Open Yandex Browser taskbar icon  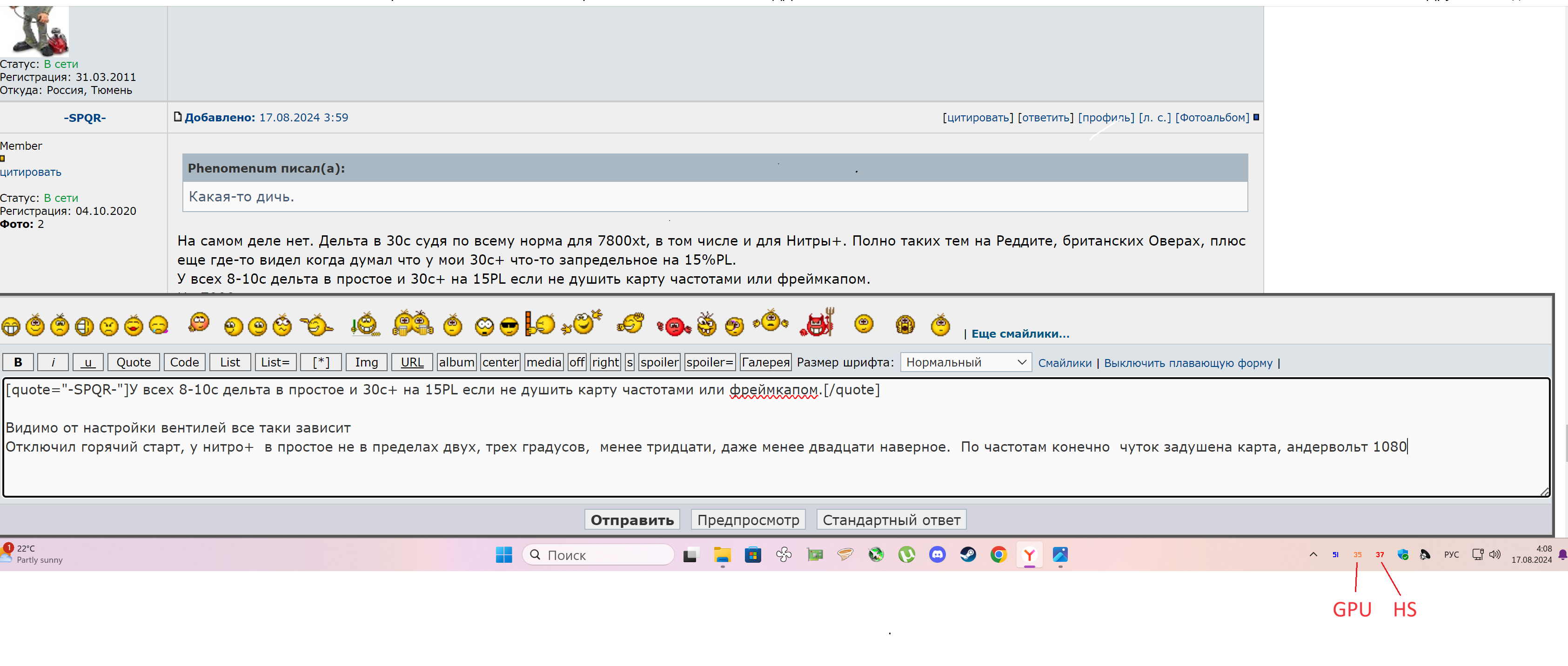click(1029, 554)
